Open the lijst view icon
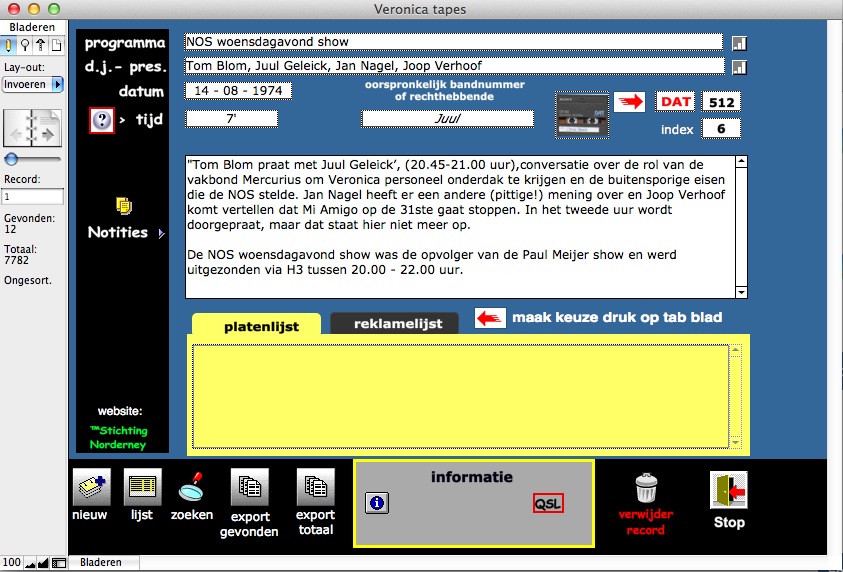The height and width of the screenshot is (572, 843). coord(142,487)
